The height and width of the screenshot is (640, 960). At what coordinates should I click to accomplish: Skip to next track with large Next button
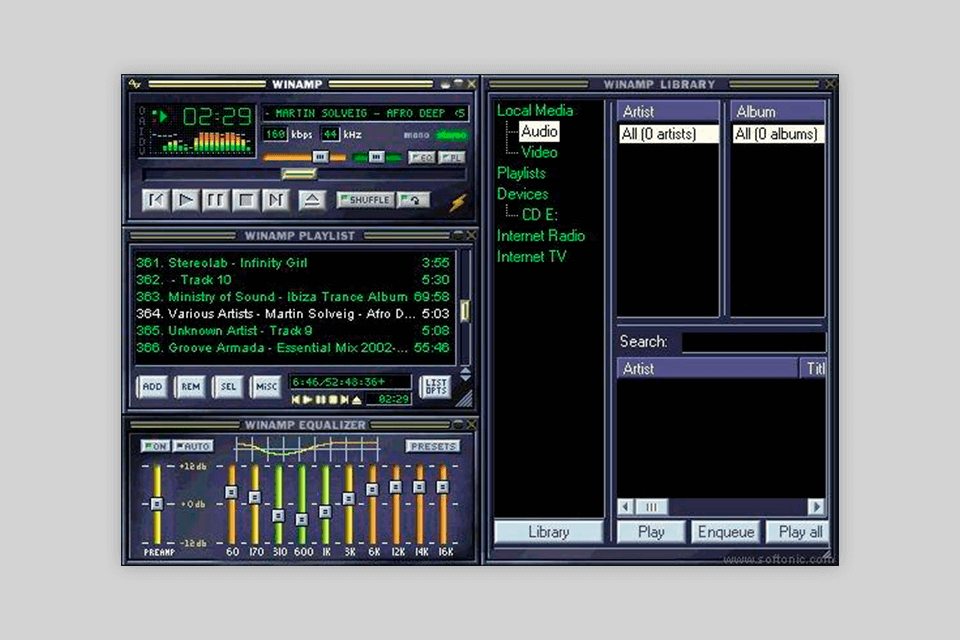point(276,200)
